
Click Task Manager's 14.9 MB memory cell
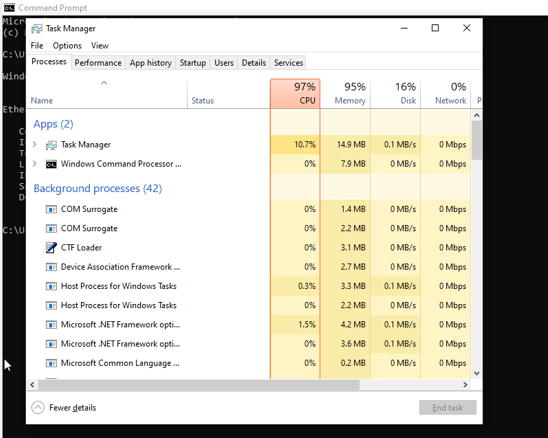point(345,144)
